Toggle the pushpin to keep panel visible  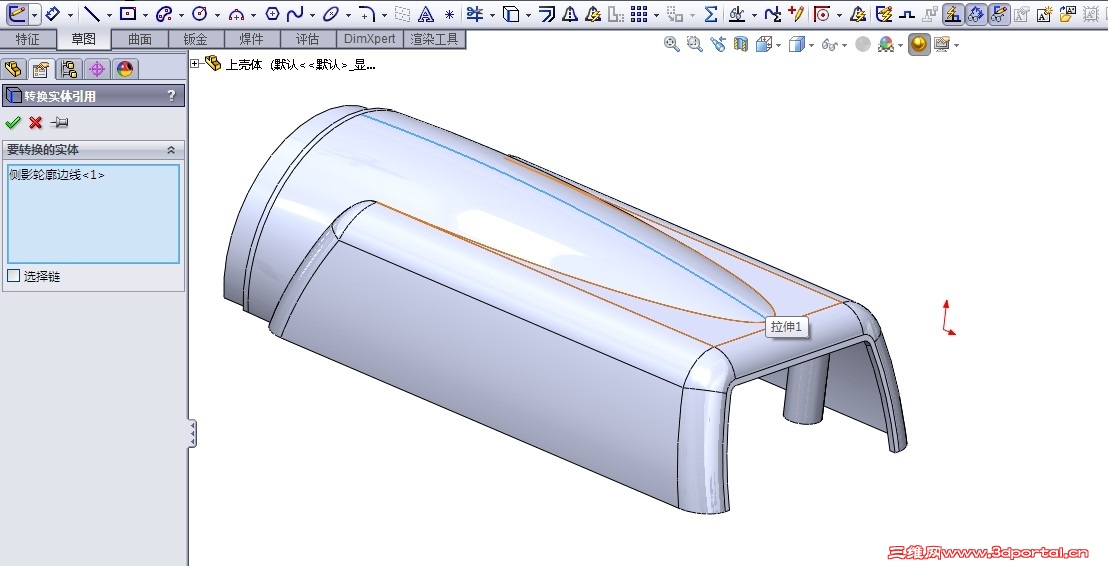(59, 123)
